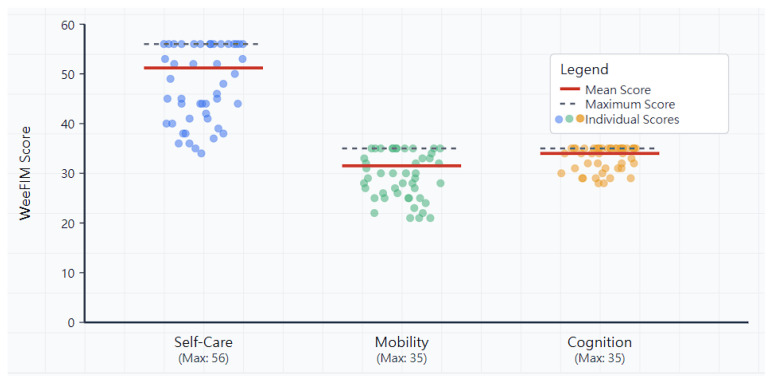Click the WeeFIM Score y-axis title
Screen dimensions: 772x380
[x=25, y=173]
